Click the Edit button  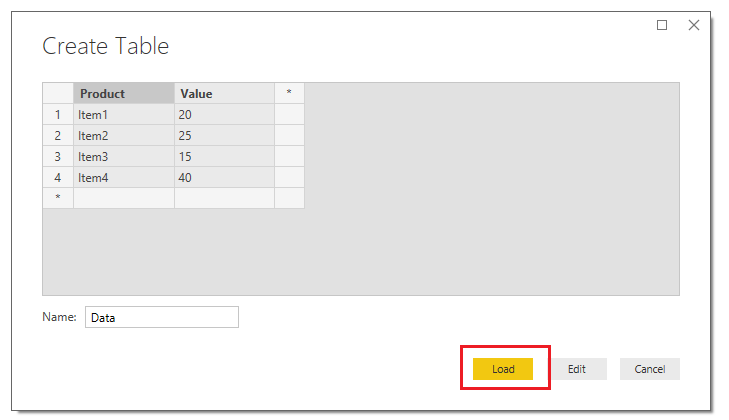[577, 369]
